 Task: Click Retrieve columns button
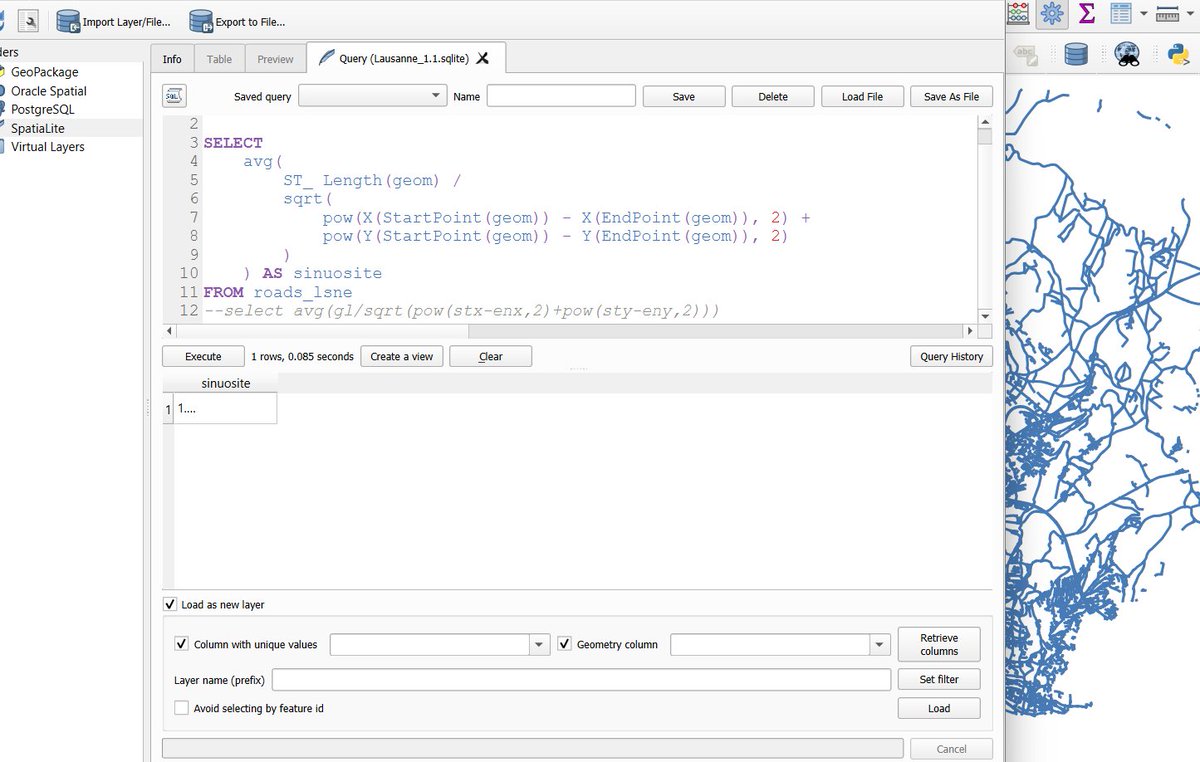pos(939,644)
